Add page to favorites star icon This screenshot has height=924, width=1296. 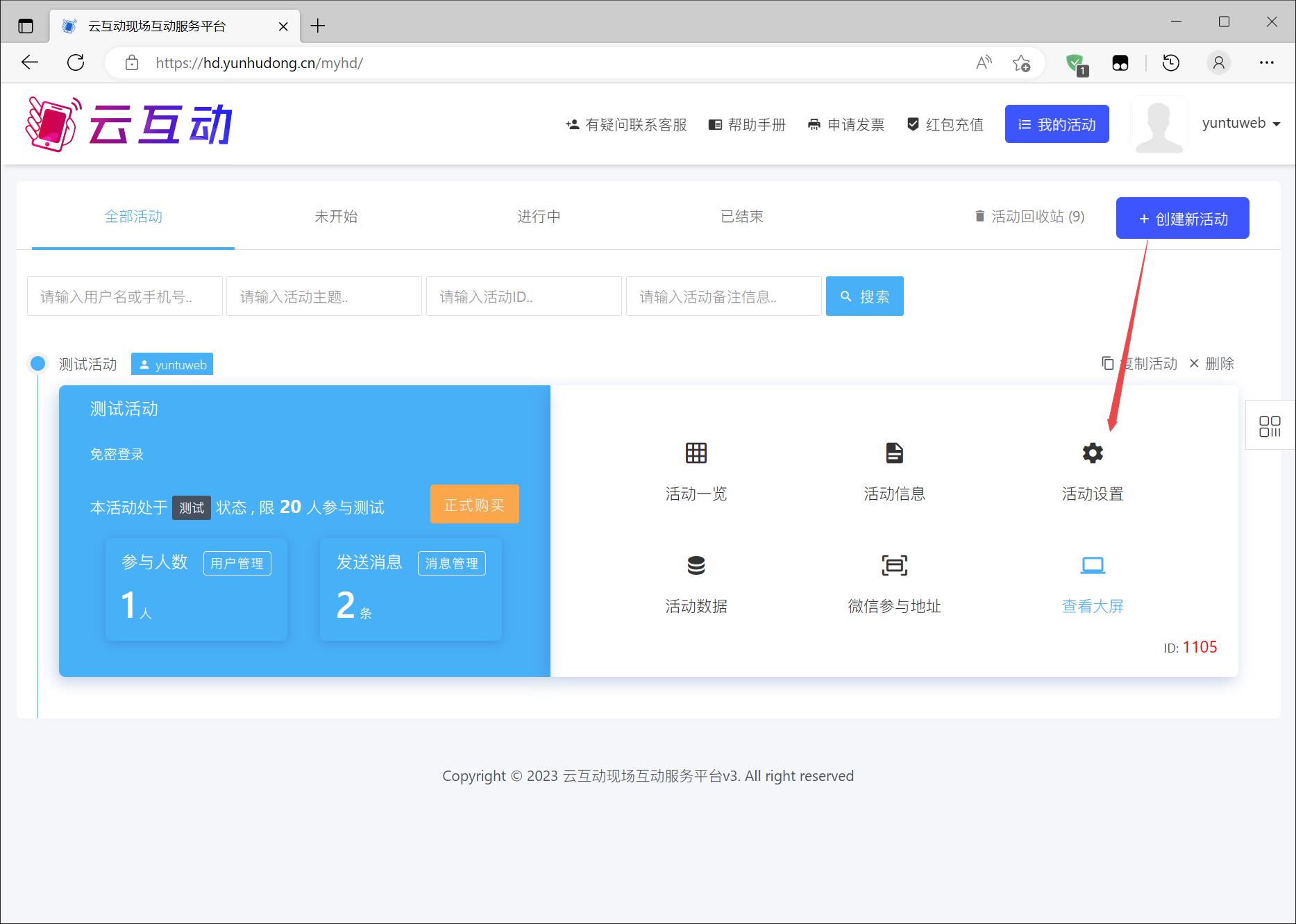(1021, 63)
